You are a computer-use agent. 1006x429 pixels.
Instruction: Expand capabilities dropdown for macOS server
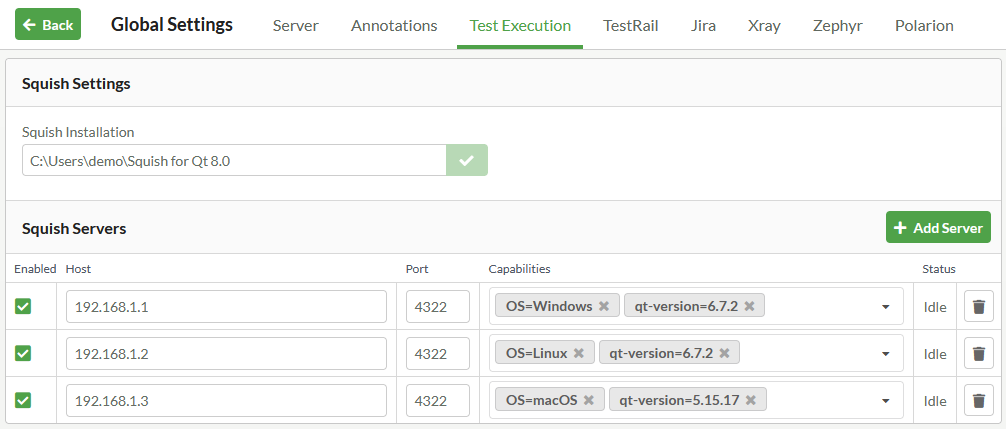coord(885,401)
